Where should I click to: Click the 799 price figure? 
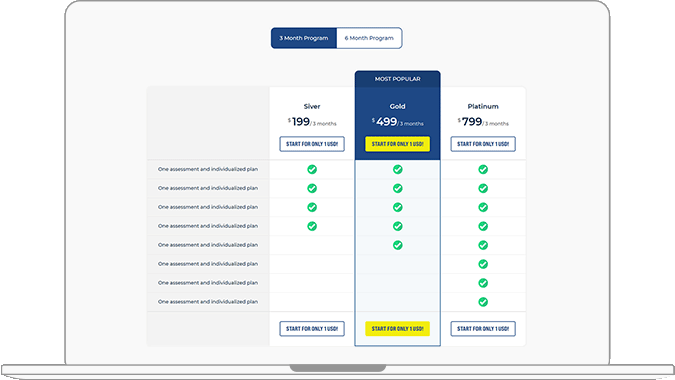point(472,122)
